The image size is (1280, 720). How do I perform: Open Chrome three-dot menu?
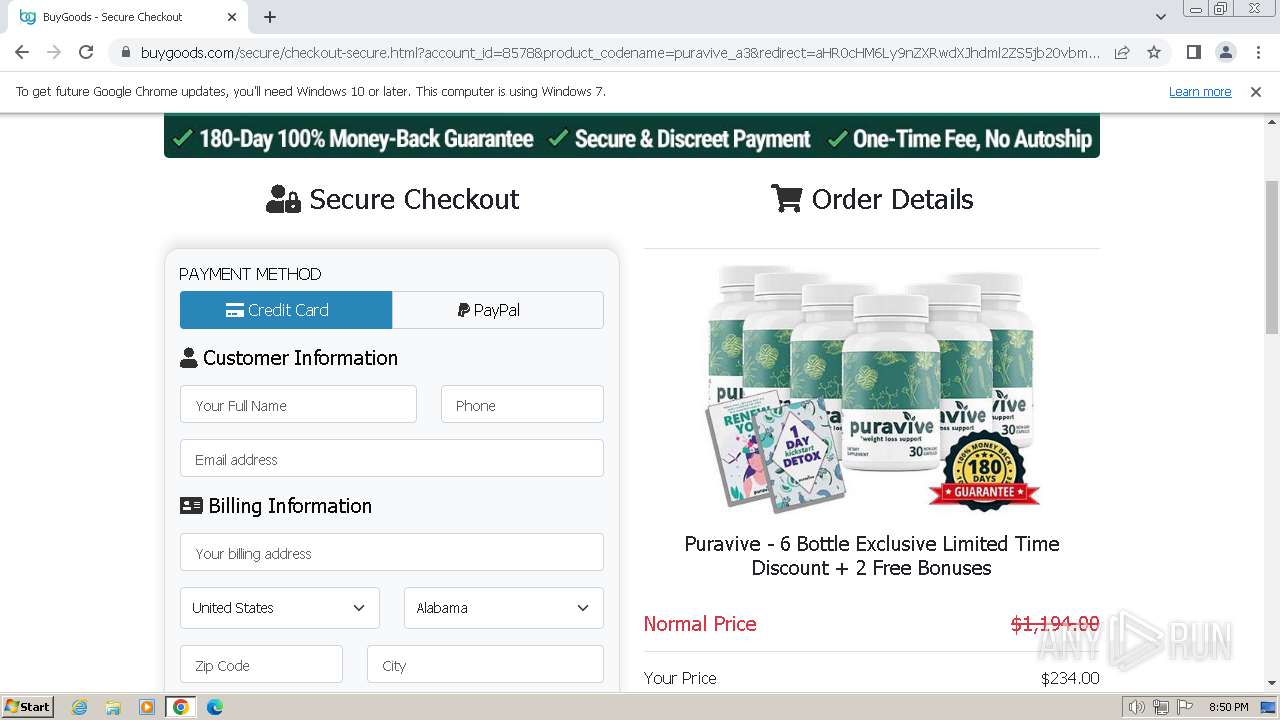point(1258,52)
